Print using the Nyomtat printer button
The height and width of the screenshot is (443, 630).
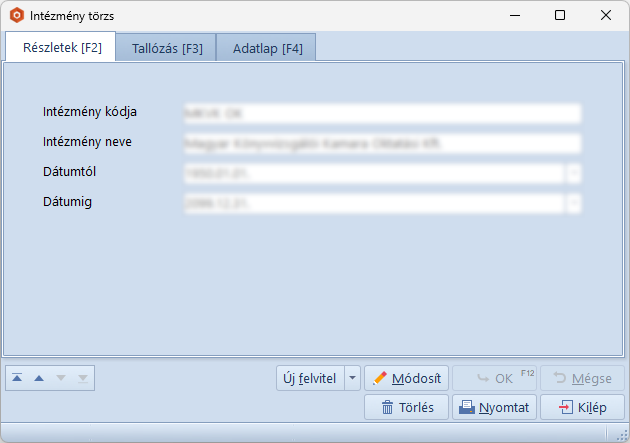point(494,407)
